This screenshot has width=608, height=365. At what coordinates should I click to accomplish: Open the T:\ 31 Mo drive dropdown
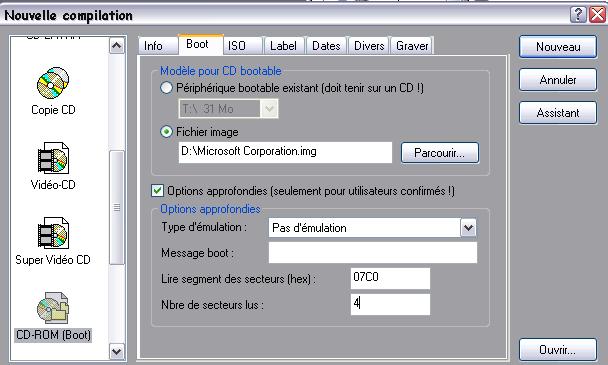pyautogui.click(x=269, y=109)
